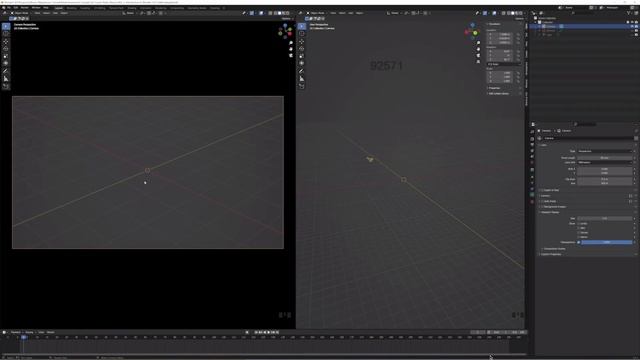The image size is (640, 360).
Task: Toggle Show Sensor checkbox in Viewport Display
Action: coord(579,233)
